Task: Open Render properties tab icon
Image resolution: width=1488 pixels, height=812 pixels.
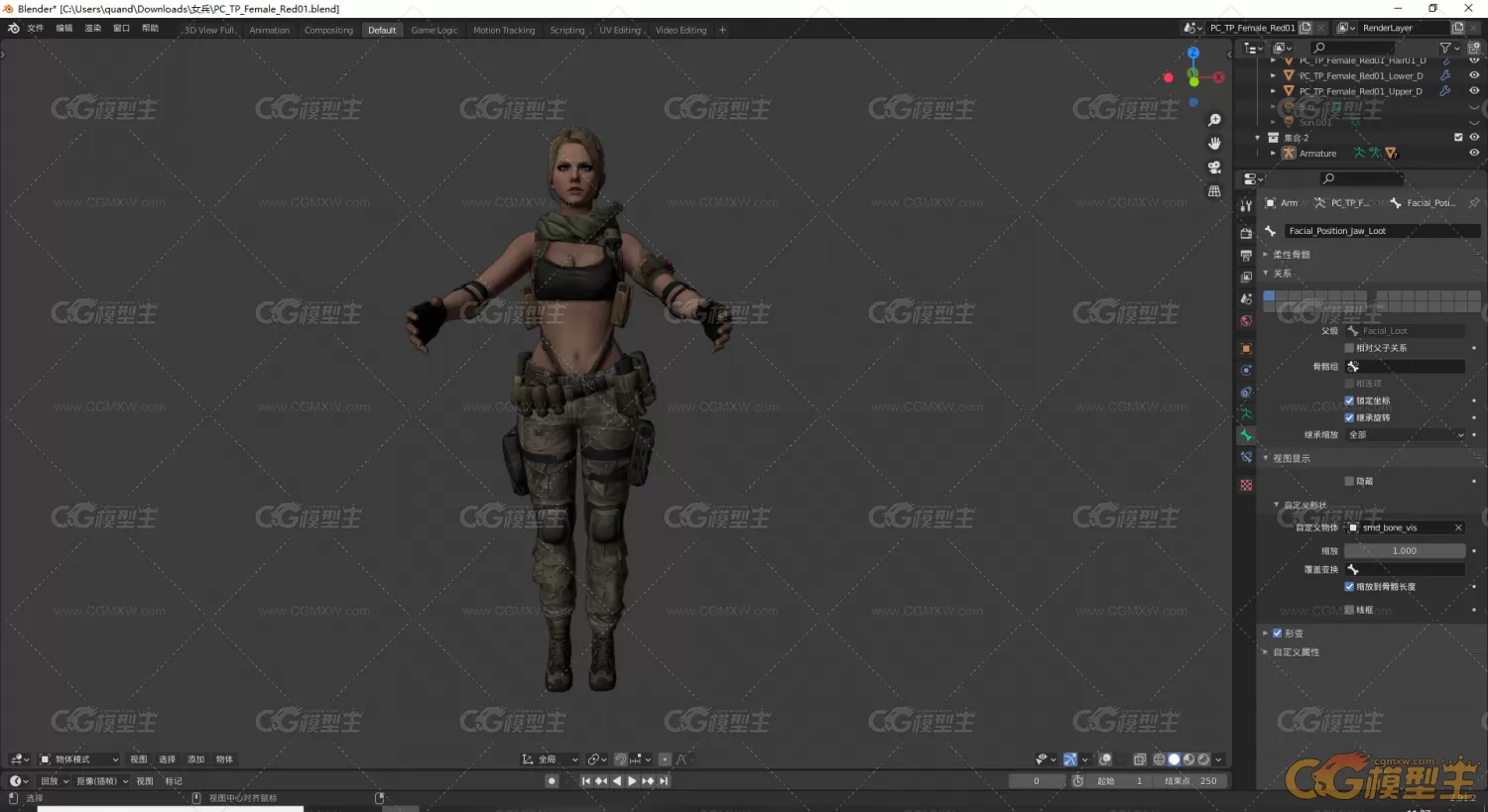Action: click(x=1246, y=233)
